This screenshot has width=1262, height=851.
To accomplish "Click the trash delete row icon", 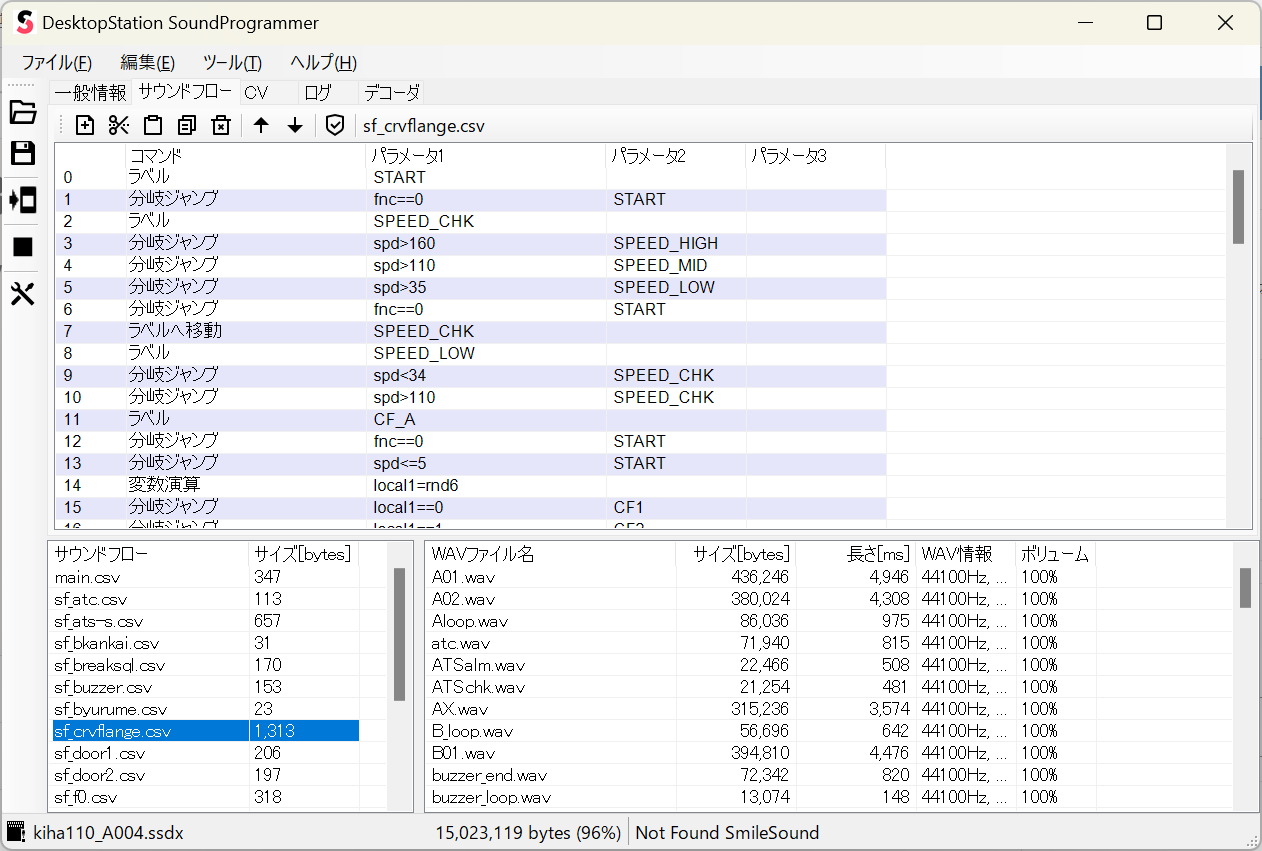I will [x=221, y=125].
